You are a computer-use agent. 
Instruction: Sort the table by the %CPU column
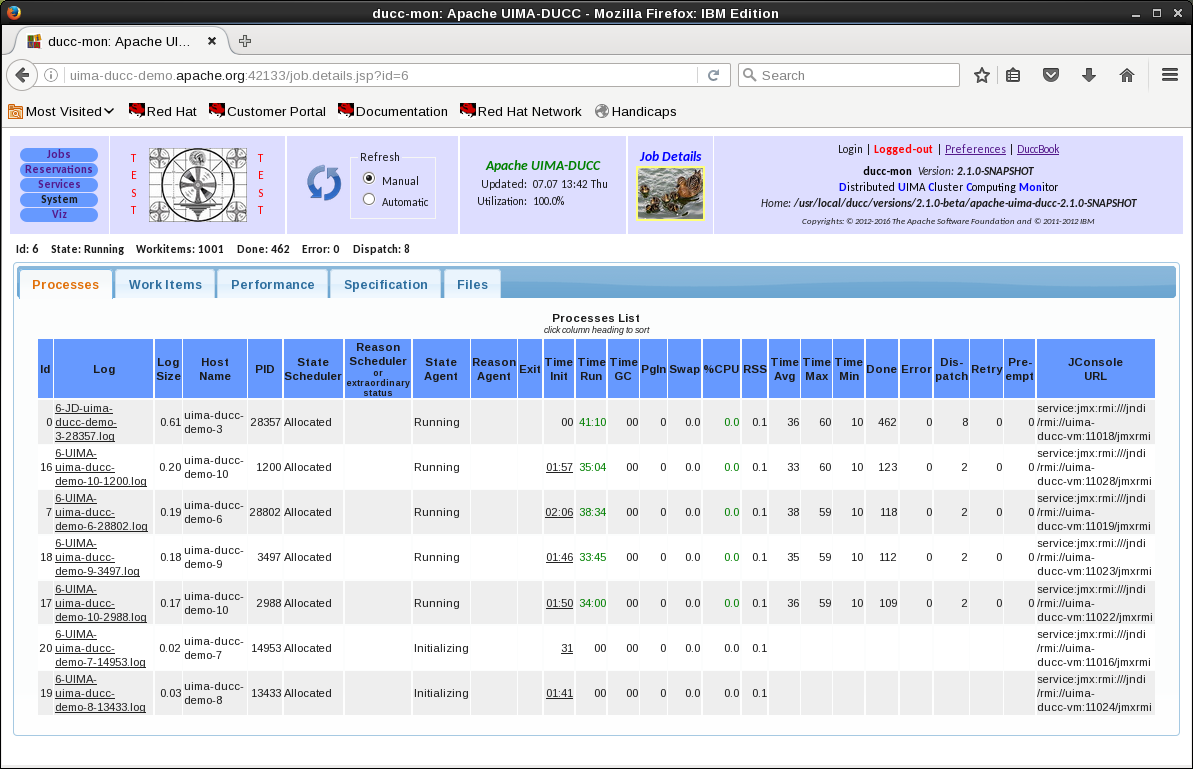[x=721, y=369]
